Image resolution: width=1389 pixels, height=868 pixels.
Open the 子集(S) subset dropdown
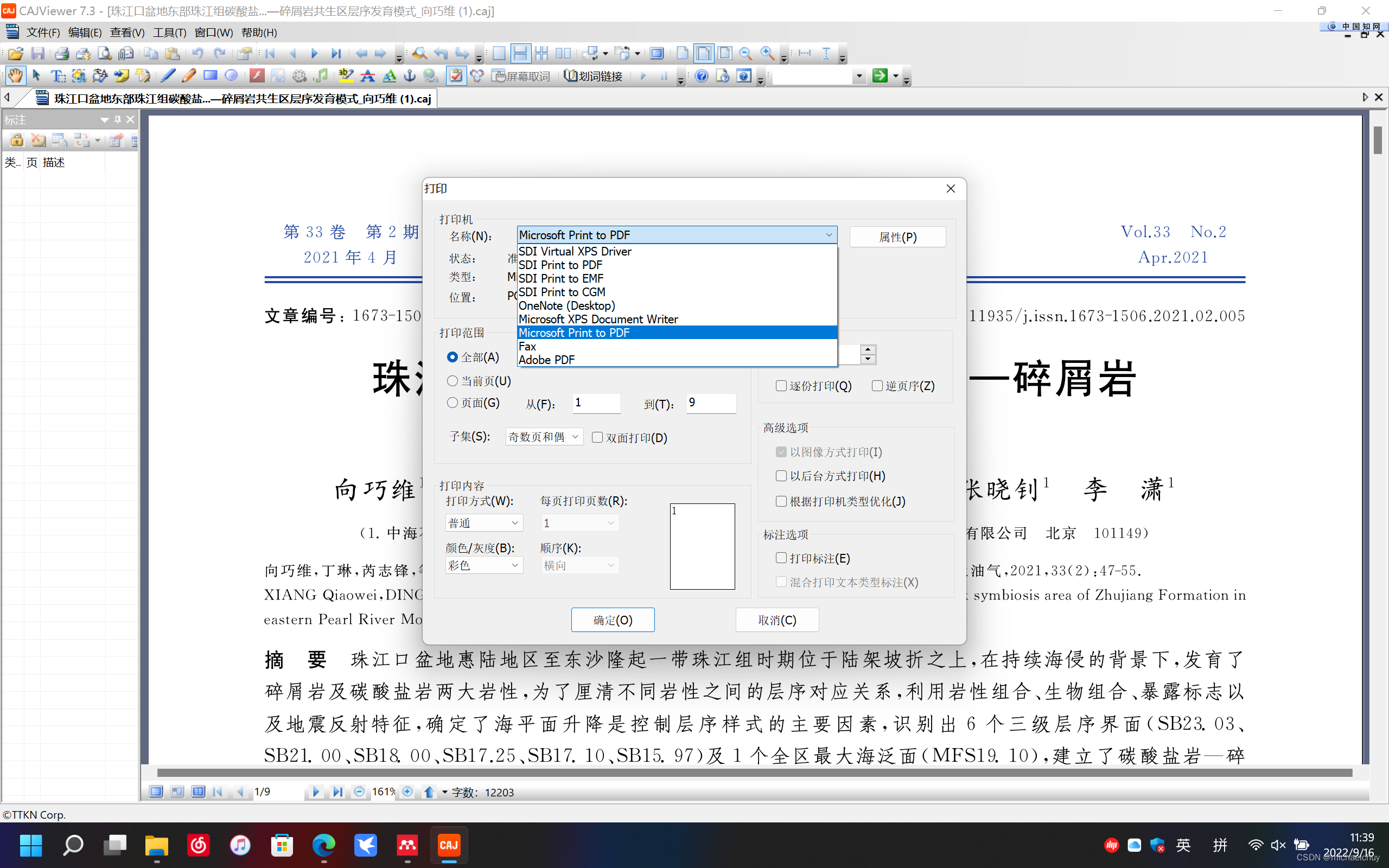(544, 437)
